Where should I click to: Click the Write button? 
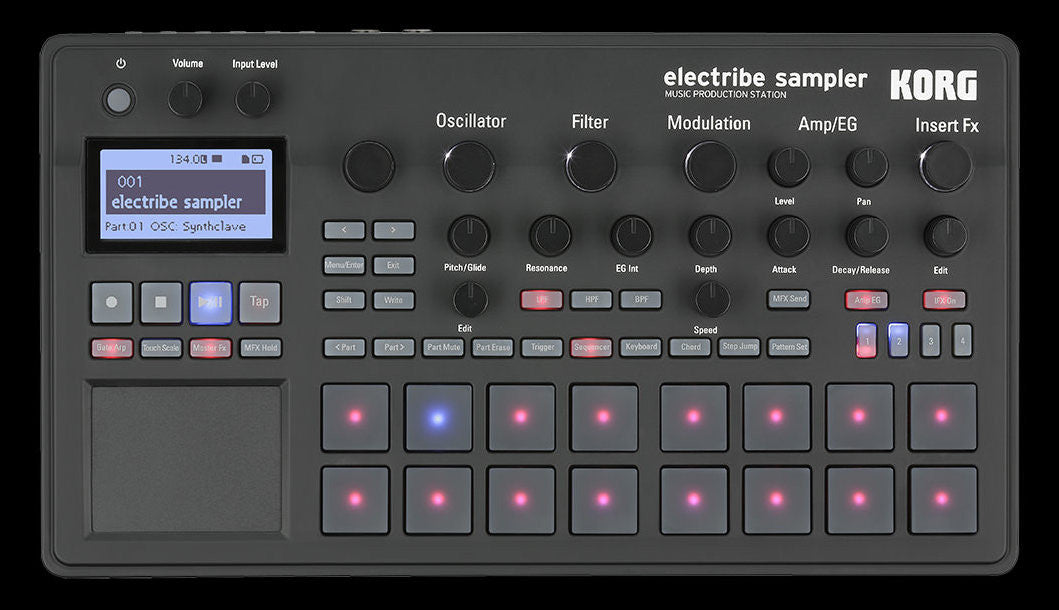tap(393, 300)
